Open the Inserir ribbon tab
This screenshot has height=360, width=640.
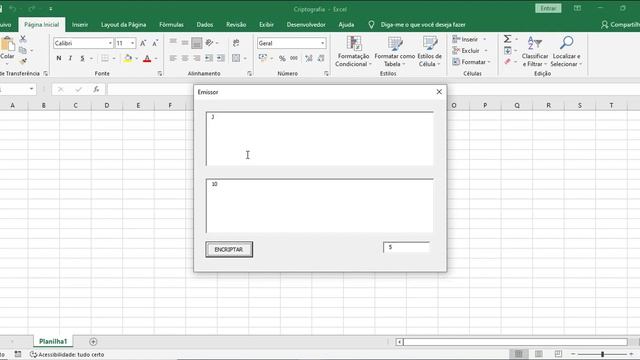pos(80,24)
